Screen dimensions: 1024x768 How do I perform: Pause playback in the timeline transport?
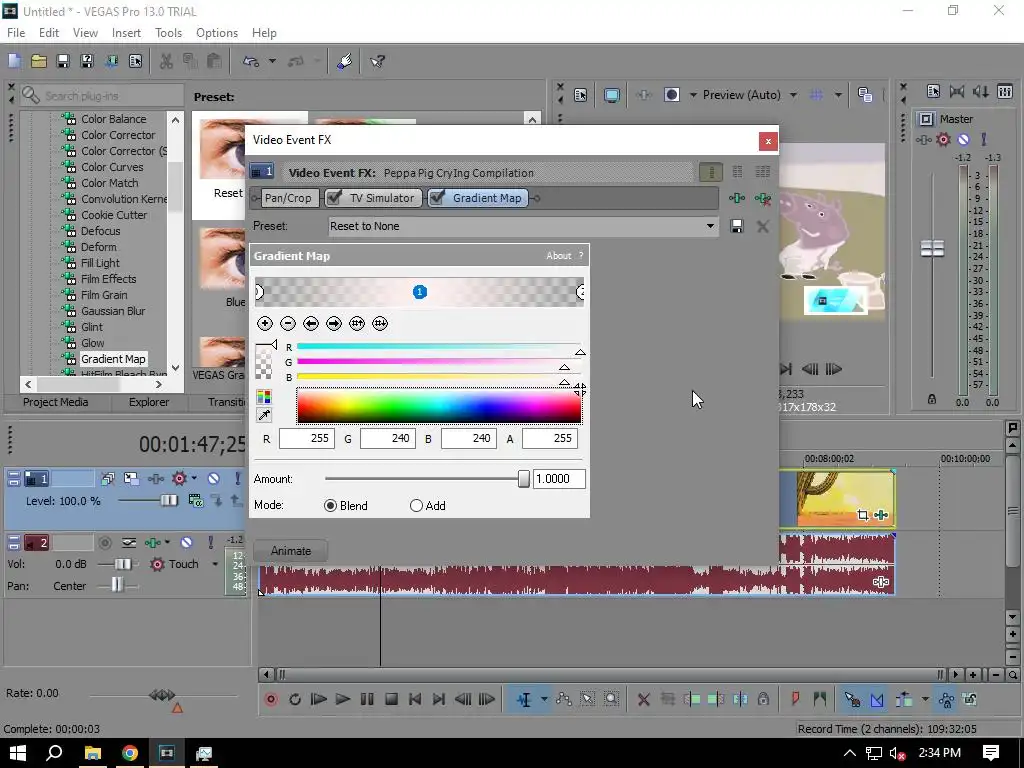pos(367,699)
